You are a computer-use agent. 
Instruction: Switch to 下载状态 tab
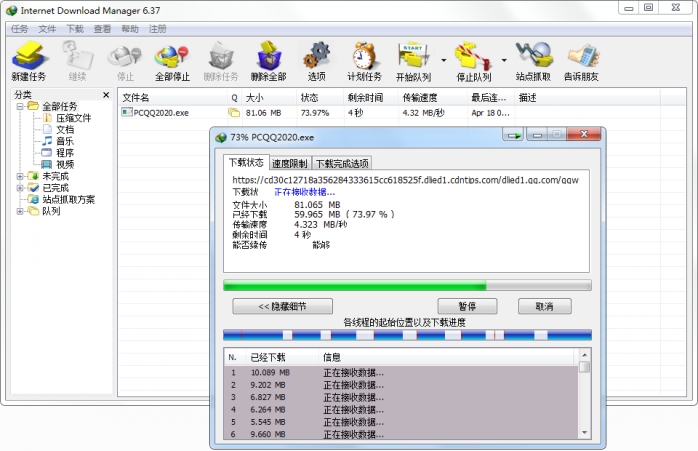246,163
